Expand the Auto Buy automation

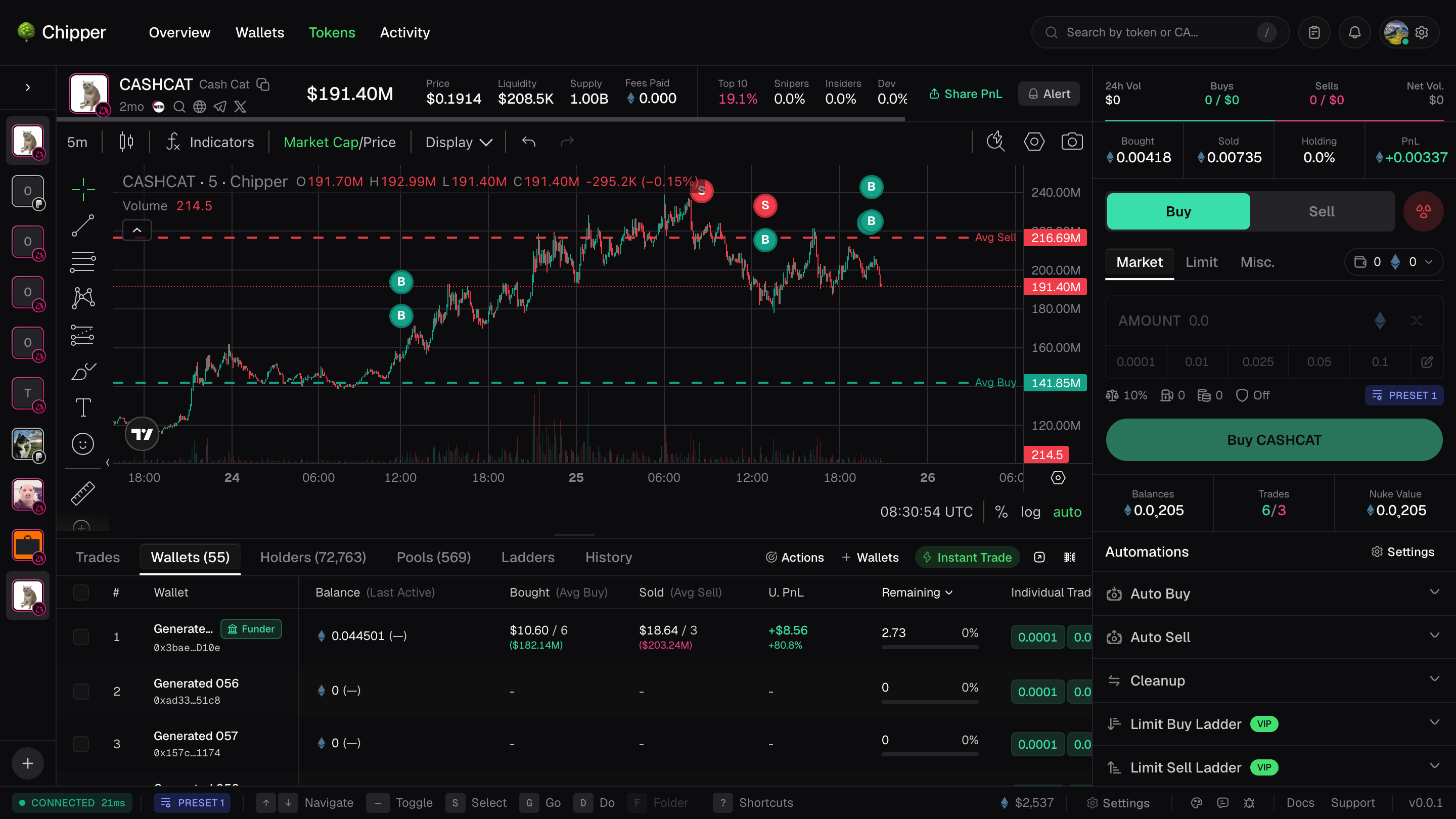[x=1274, y=594]
